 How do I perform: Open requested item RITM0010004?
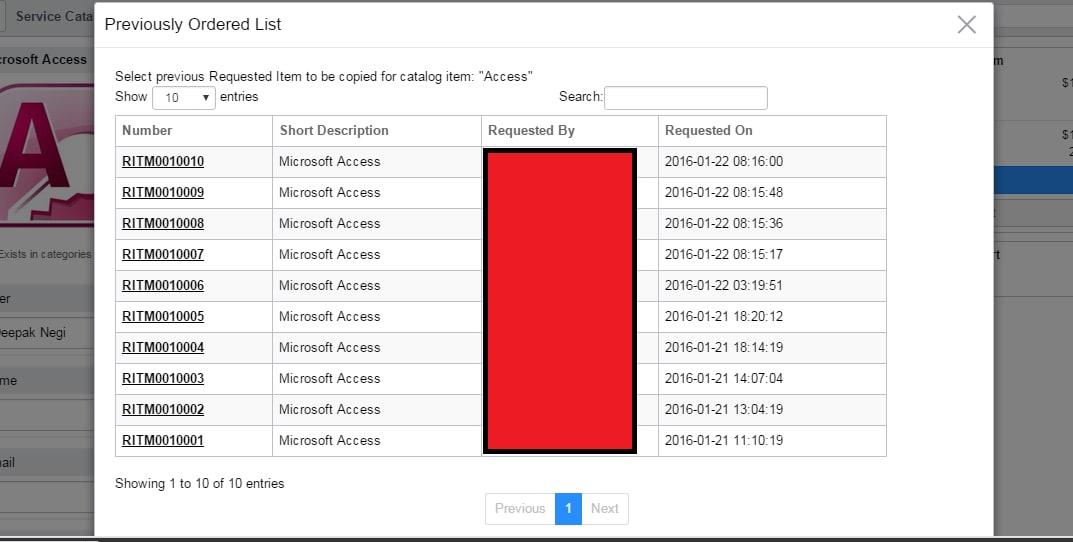click(163, 347)
